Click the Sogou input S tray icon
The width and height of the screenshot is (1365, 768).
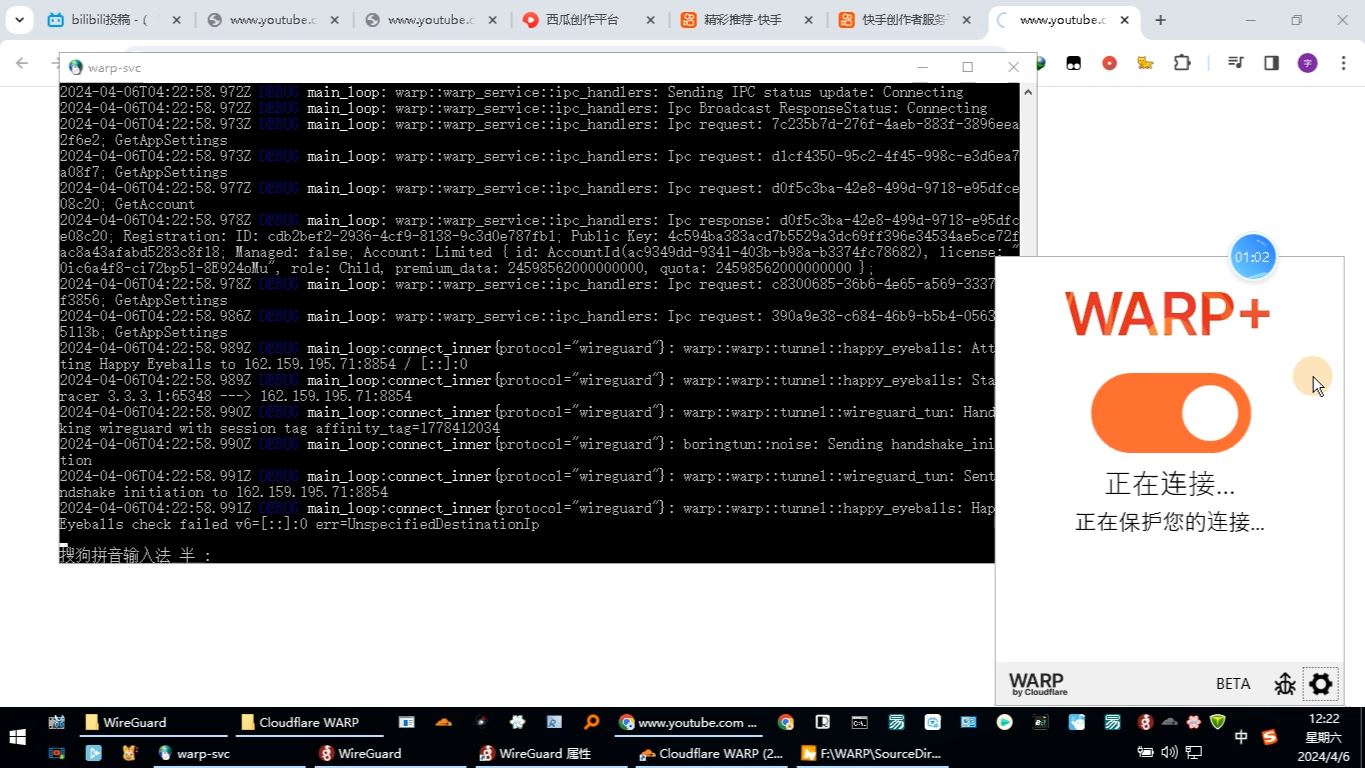coord(1270,737)
